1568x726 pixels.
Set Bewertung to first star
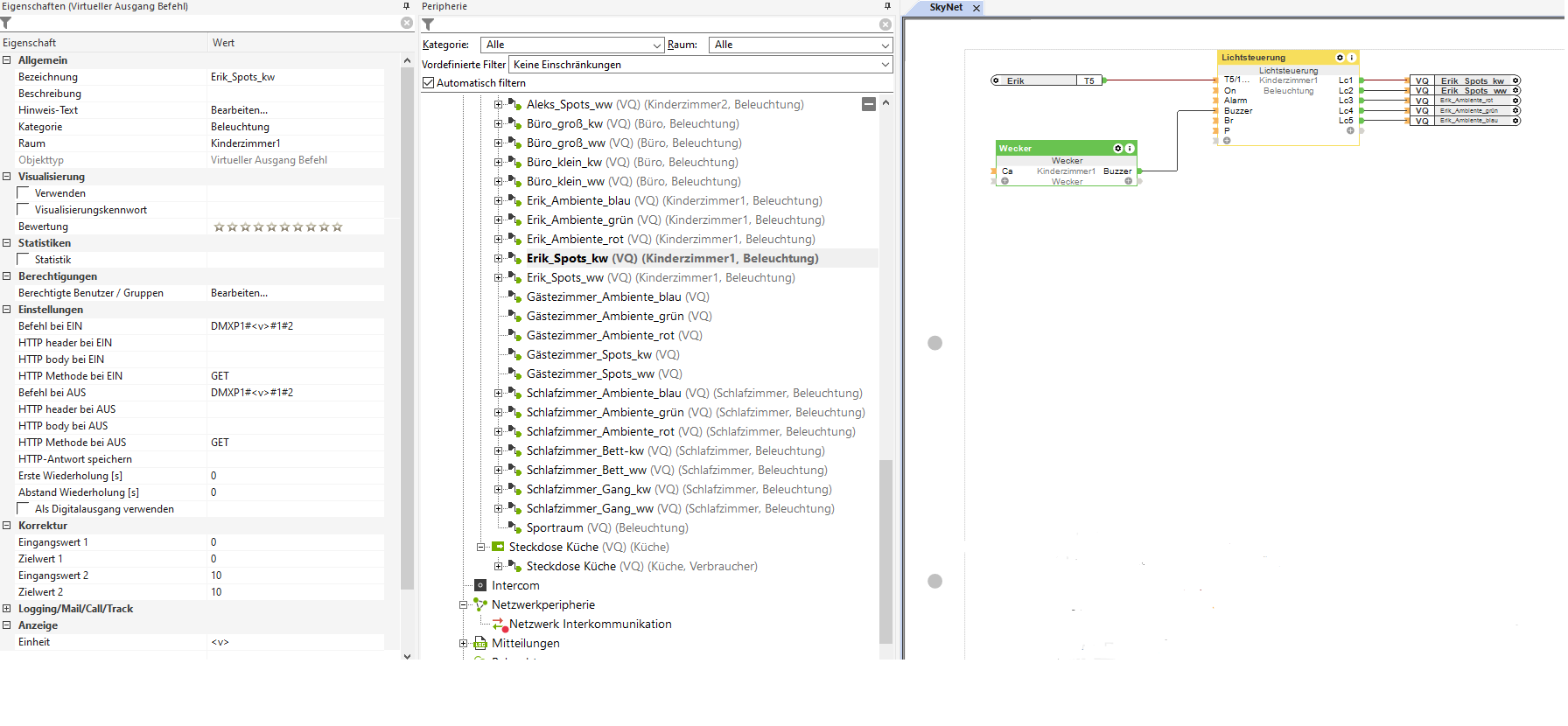coord(219,227)
